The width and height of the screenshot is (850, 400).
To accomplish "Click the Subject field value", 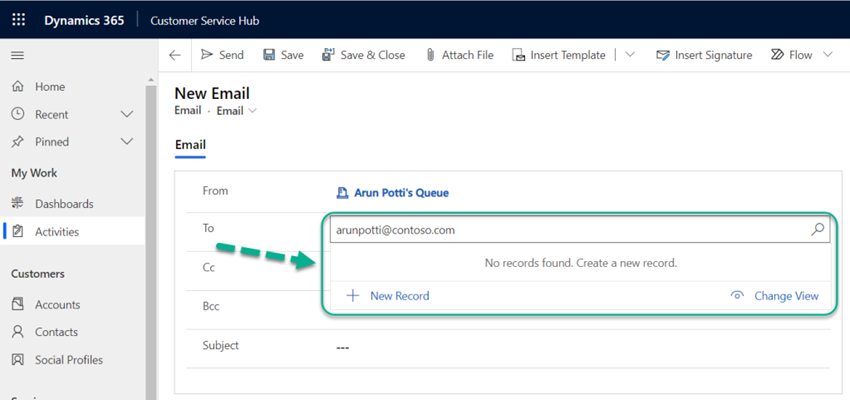I will click(x=343, y=347).
